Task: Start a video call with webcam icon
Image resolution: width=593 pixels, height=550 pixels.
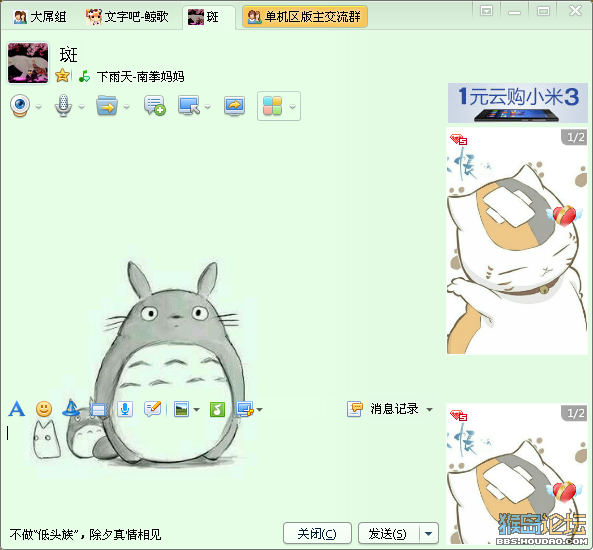Action: pyautogui.click(x=20, y=106)
